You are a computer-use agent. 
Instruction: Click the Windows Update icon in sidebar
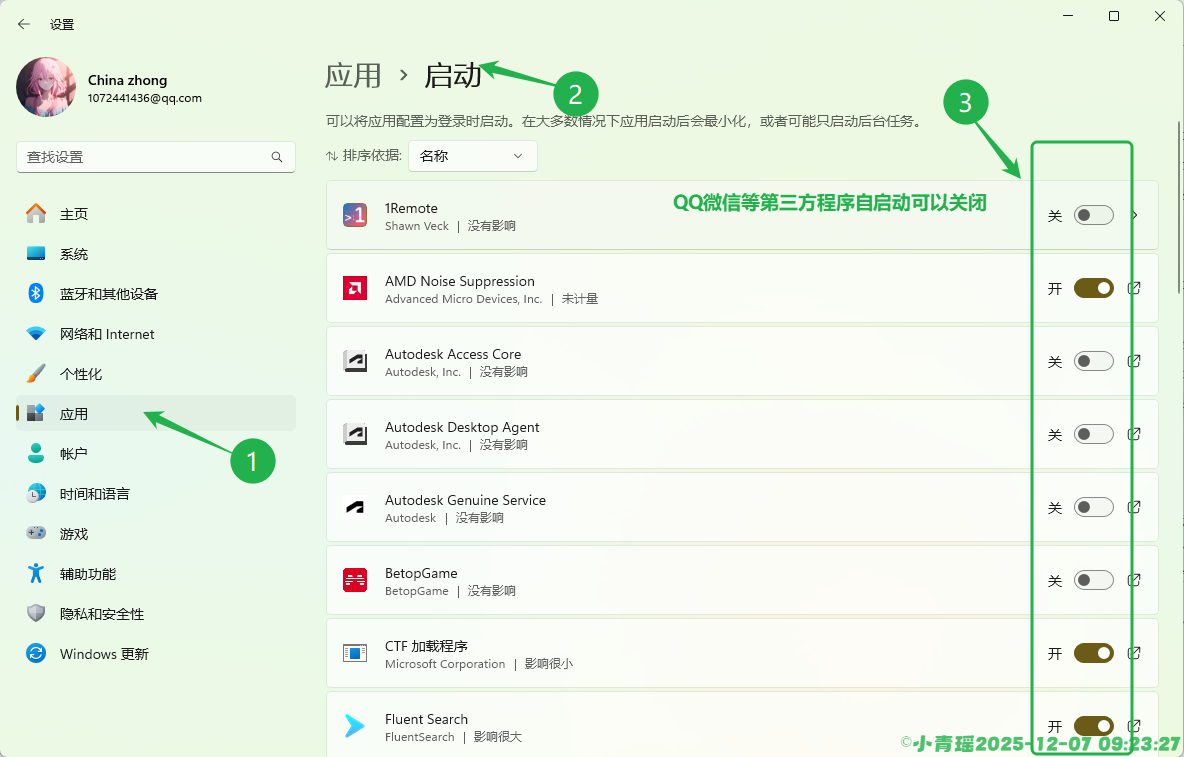(x=36, y=654)
